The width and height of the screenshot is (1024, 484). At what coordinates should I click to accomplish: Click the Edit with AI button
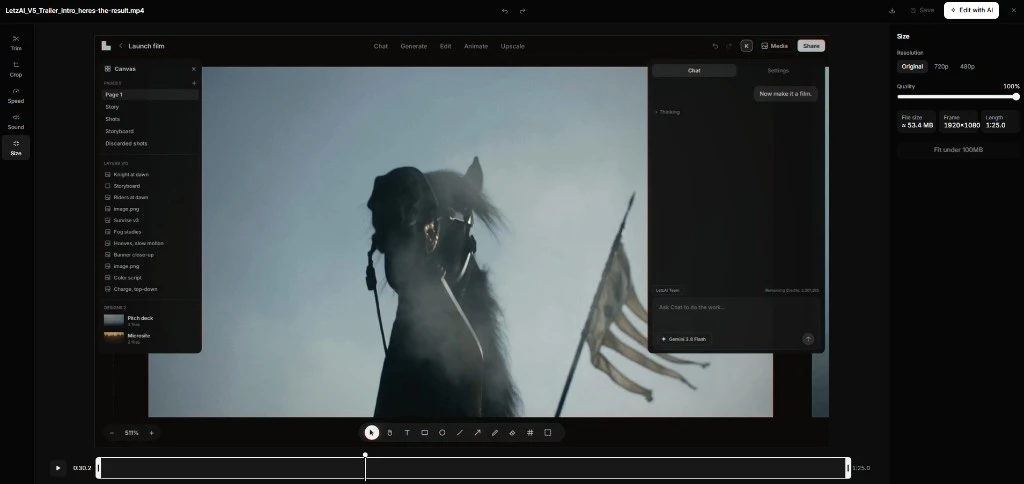pos(971,10)
